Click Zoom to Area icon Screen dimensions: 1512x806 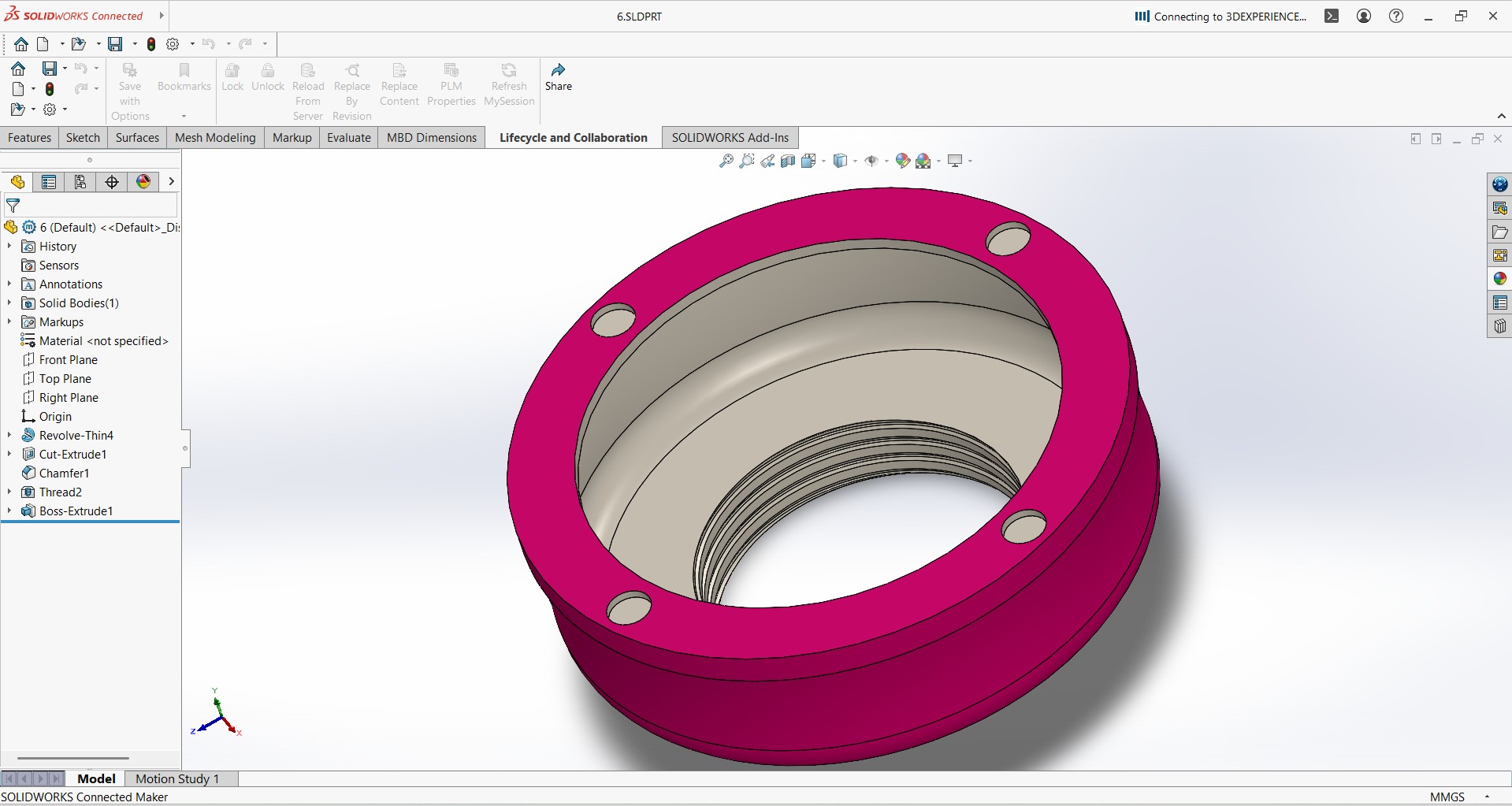(x=747, y=161)
